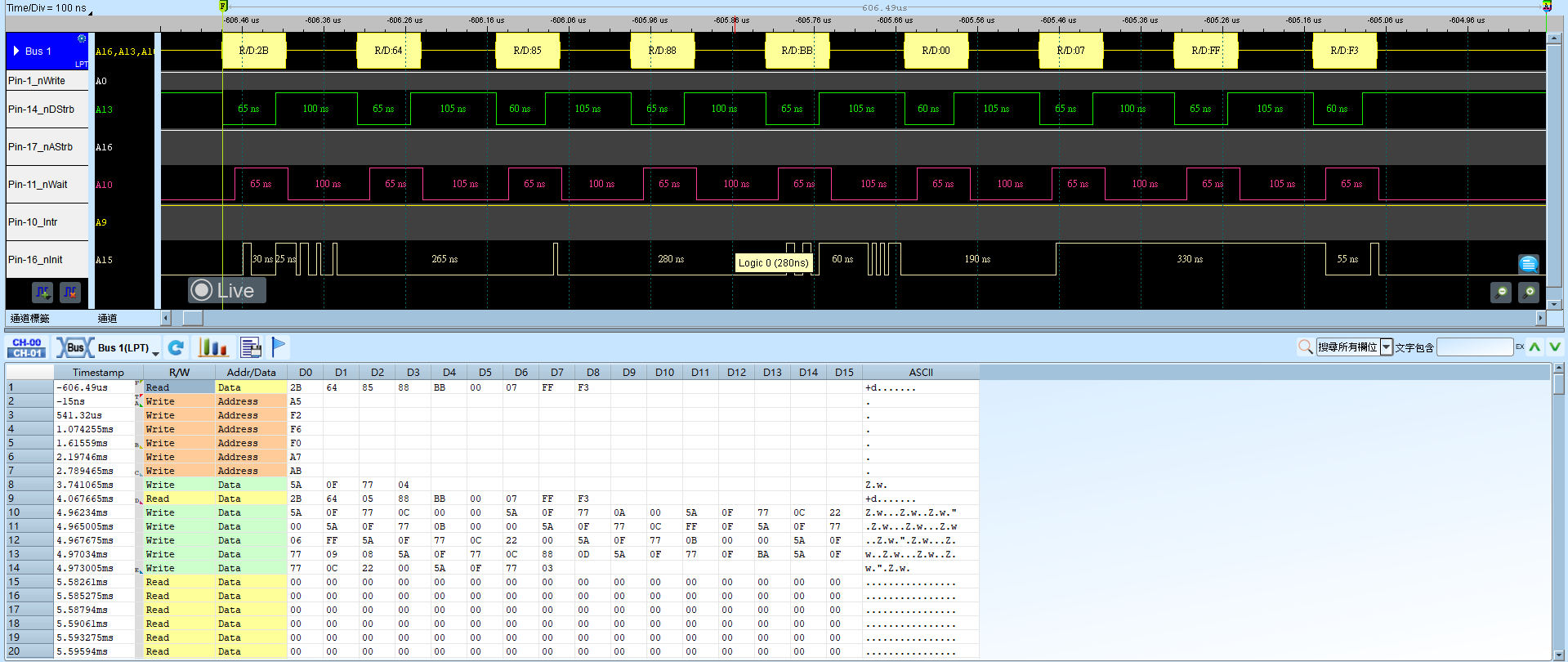Zoom in on the waveform
Image resolution: width=1568 pixels, height=662 pixels.
coord(1528,292)
